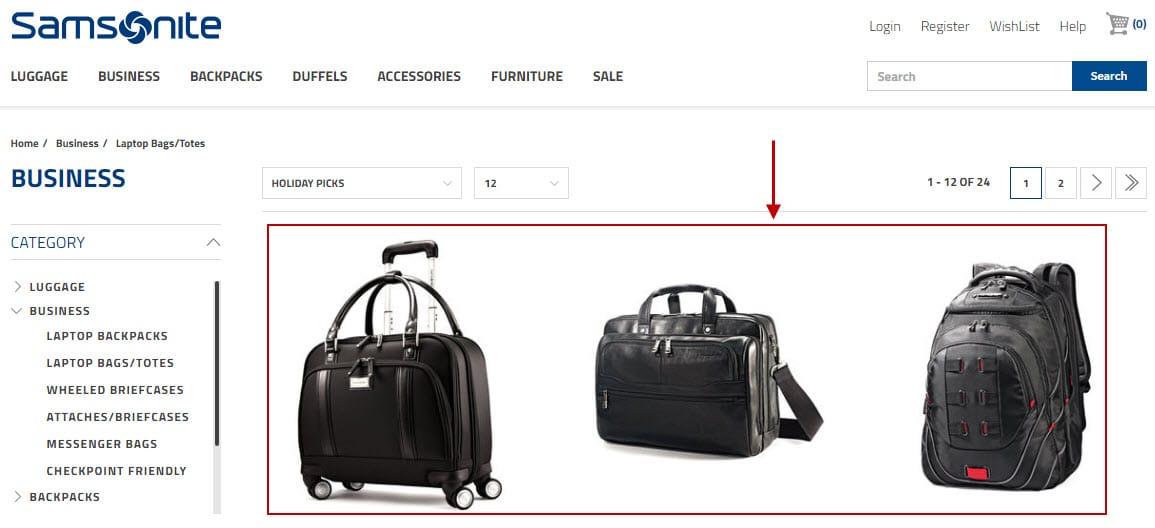The height and width of the screenshot is (528, 1155).
Task: Expand the Backpacks tree item
Action: [18, 496]
